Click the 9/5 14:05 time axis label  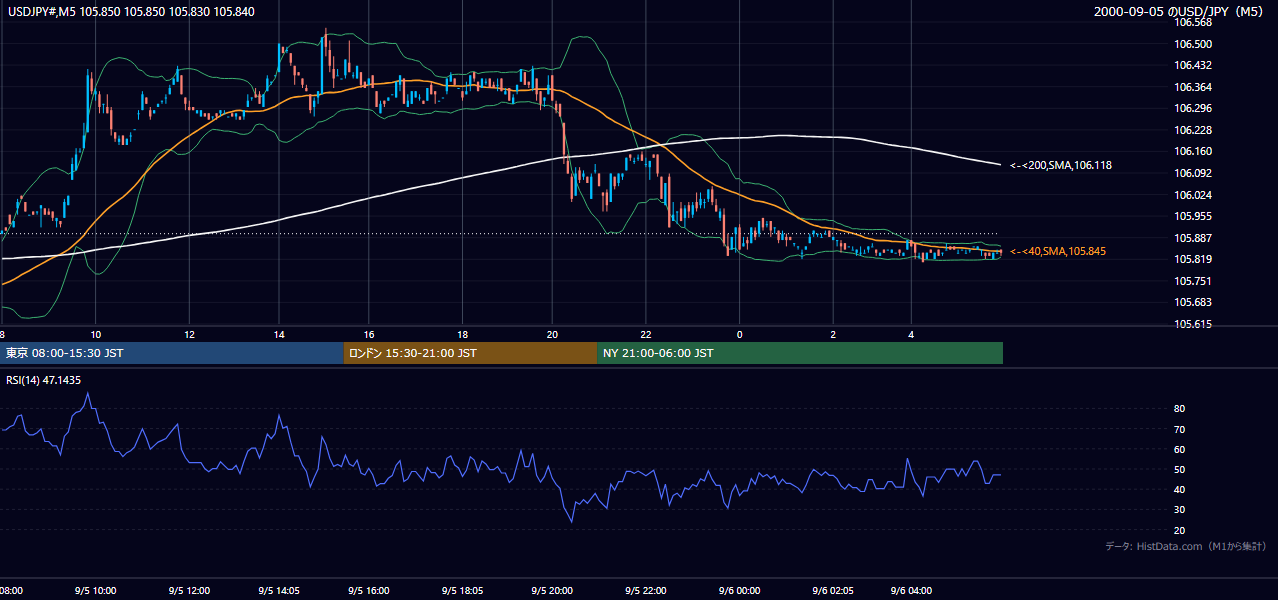[x=279, y=591]
